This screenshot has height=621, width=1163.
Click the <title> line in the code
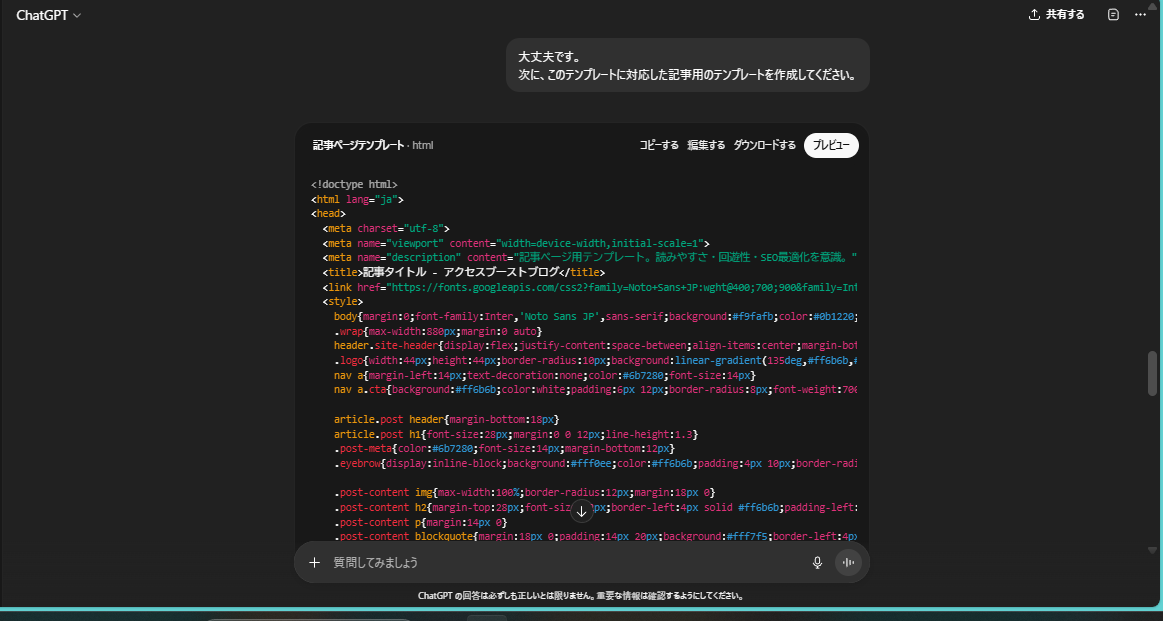(463, 271)
